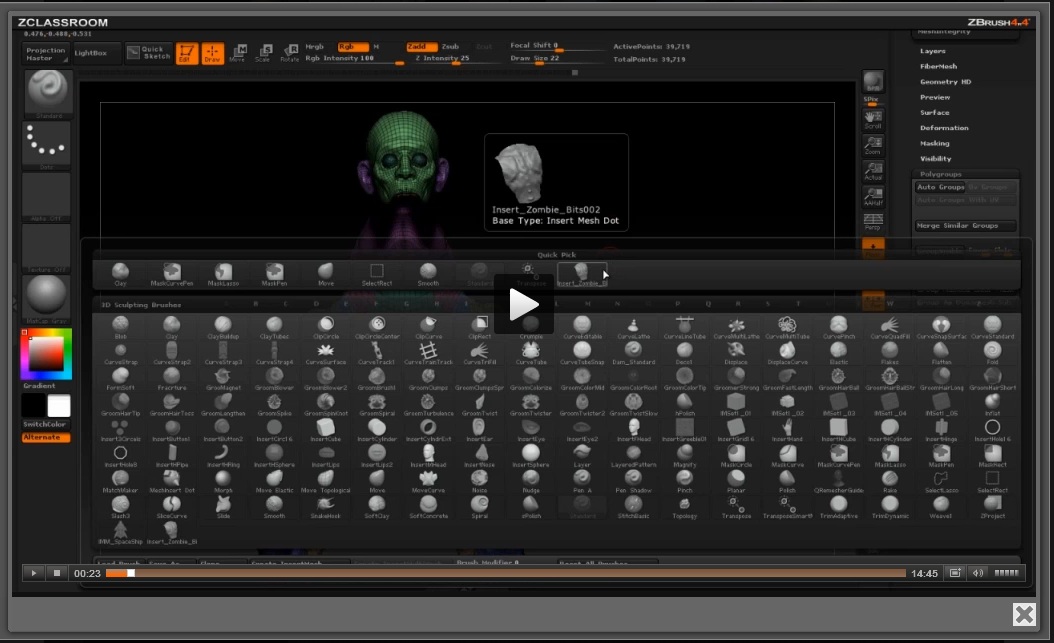Pick the Inflat brush
Image resolution: width=1054 pixels, height=643 pixels.
coord(992,404)
